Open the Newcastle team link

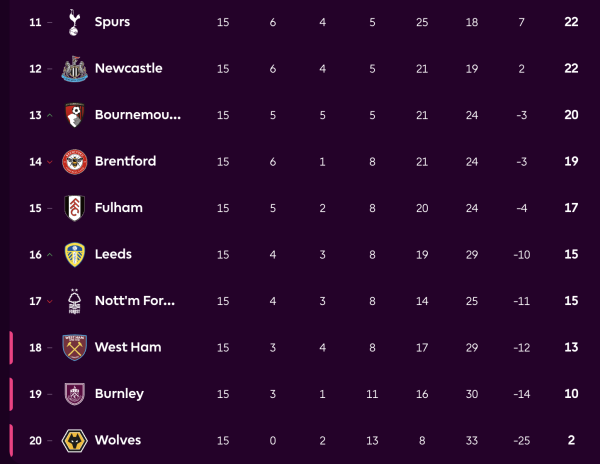click(128, 69)
